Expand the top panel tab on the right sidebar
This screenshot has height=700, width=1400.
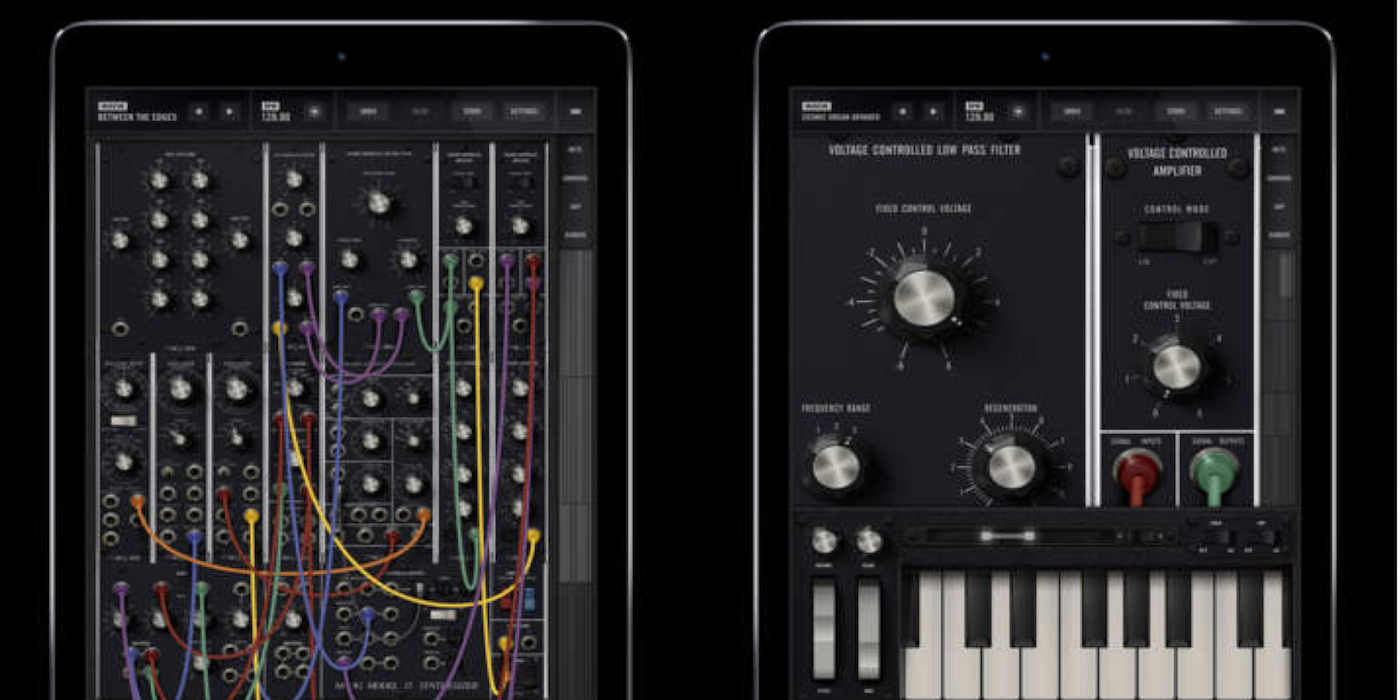pyautogui.click(x=1281, y=150)
